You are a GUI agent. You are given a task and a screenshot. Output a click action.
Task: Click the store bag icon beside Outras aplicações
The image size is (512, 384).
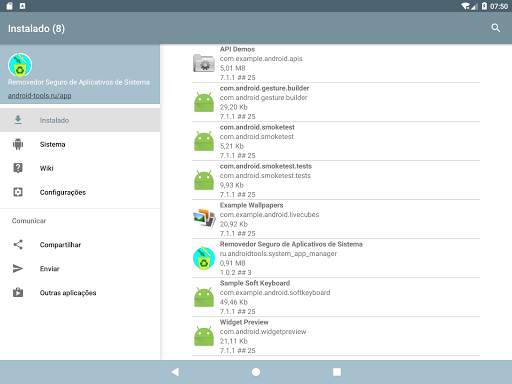click(18, 292)
